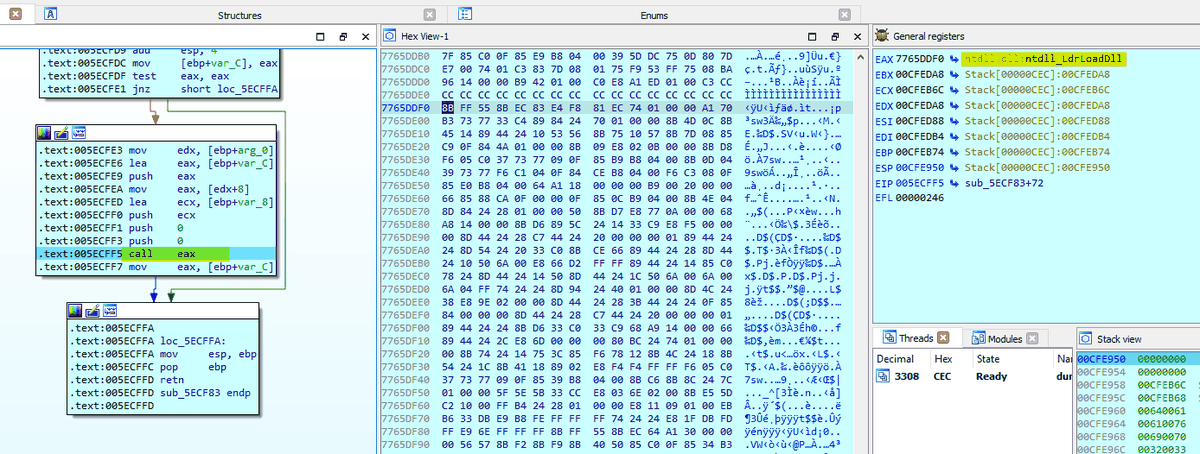Close the Modules tab
Viewport: 1200px width, 454px height.
(1033, 338)
